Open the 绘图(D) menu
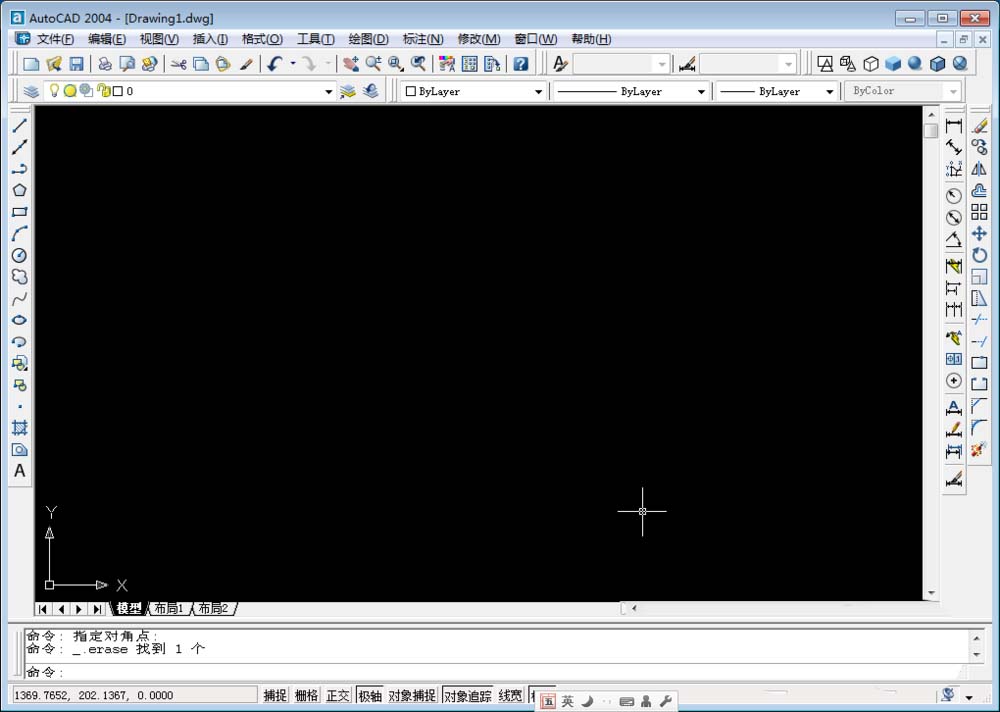Screen dimensions: 1000x712 369,39
